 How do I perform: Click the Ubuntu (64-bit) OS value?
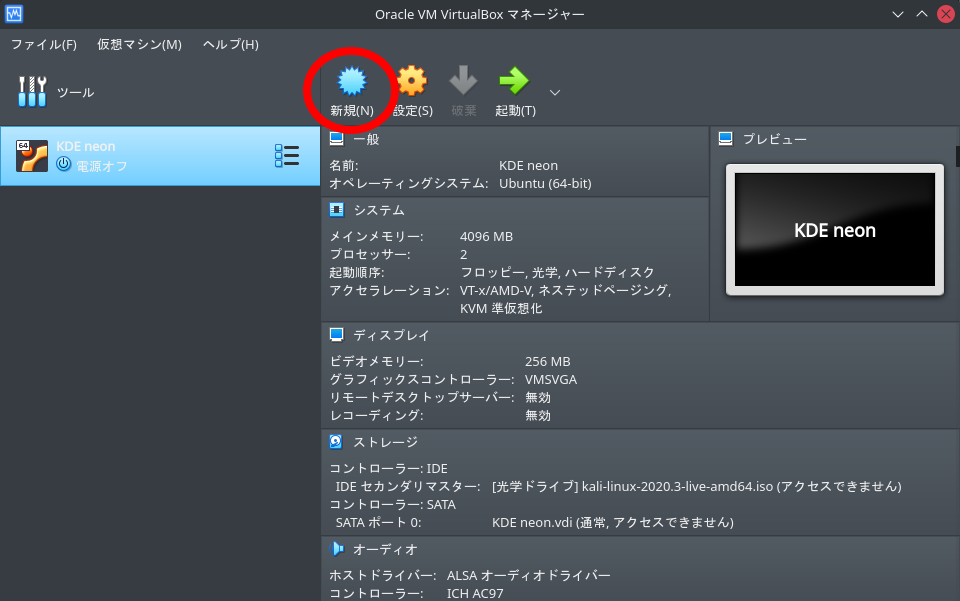tap(545, 184)
